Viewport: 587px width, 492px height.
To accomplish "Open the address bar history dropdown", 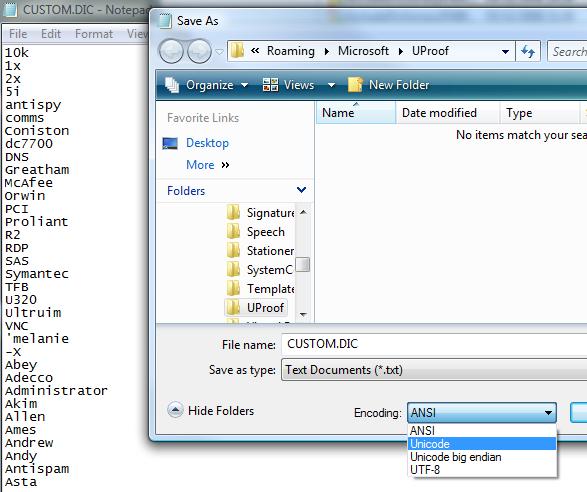I will point(505,52).
